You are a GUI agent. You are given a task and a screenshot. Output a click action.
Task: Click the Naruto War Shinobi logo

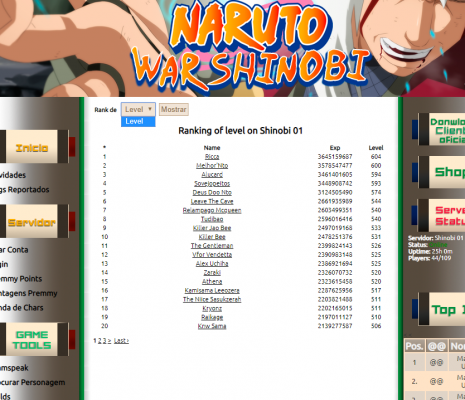tap(250, 47)
